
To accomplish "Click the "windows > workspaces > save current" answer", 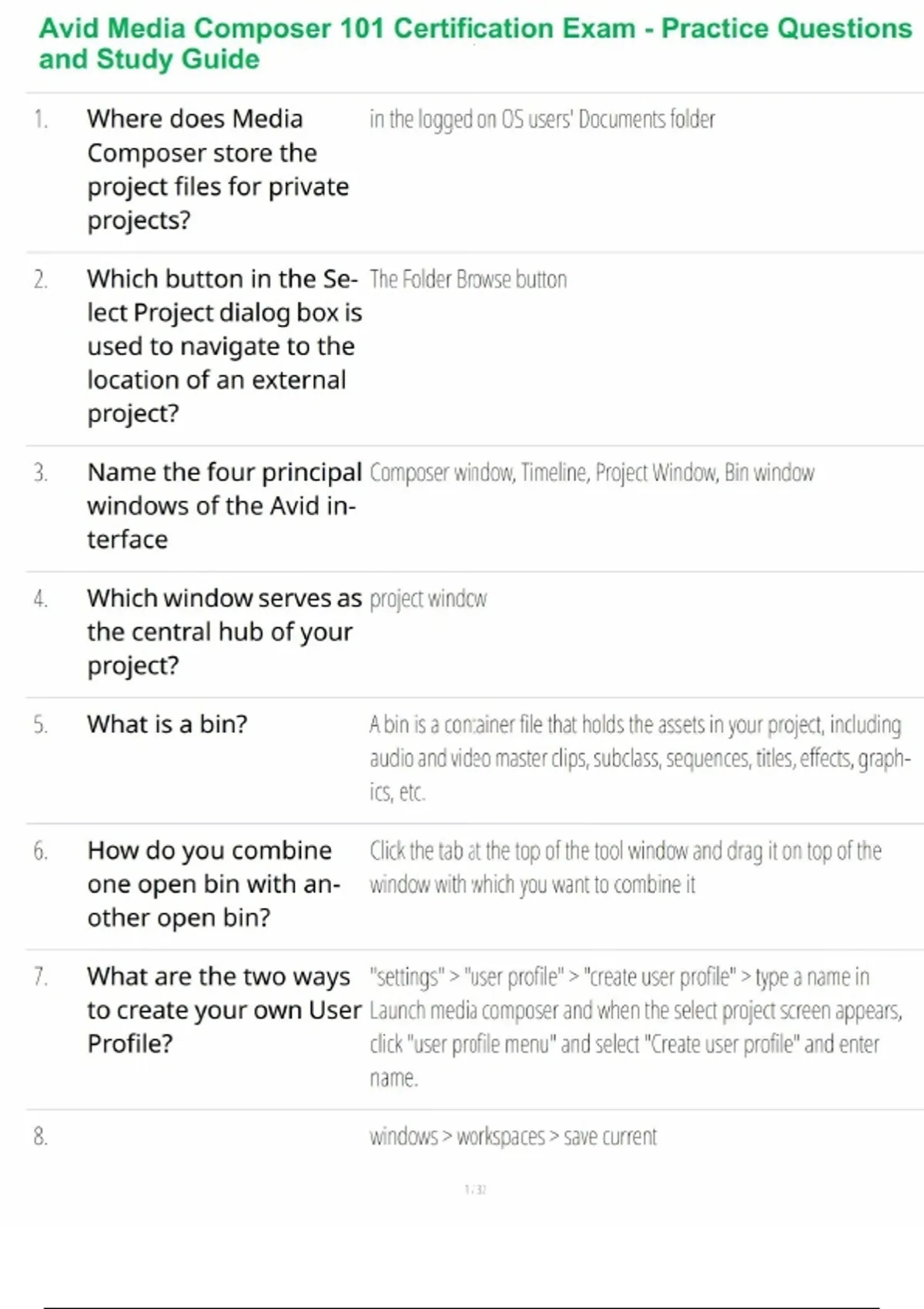I will coord(513,1137).
